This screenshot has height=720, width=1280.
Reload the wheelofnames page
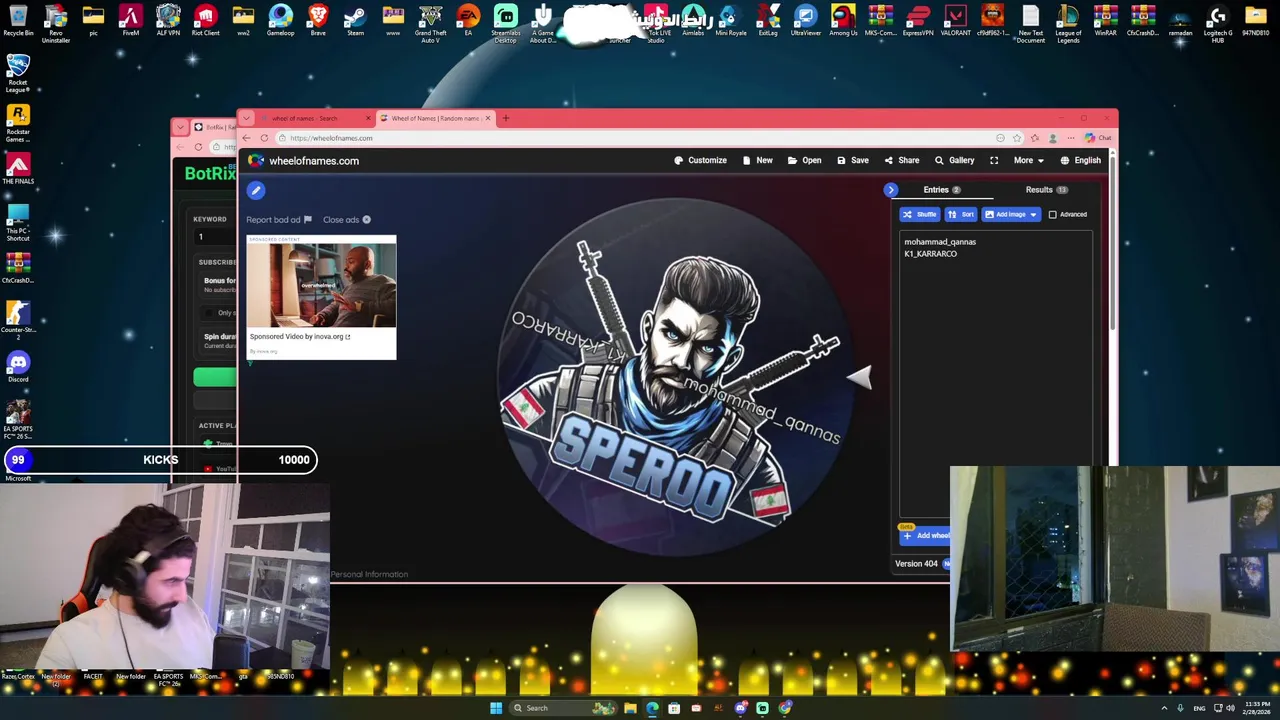click(264, 138)
